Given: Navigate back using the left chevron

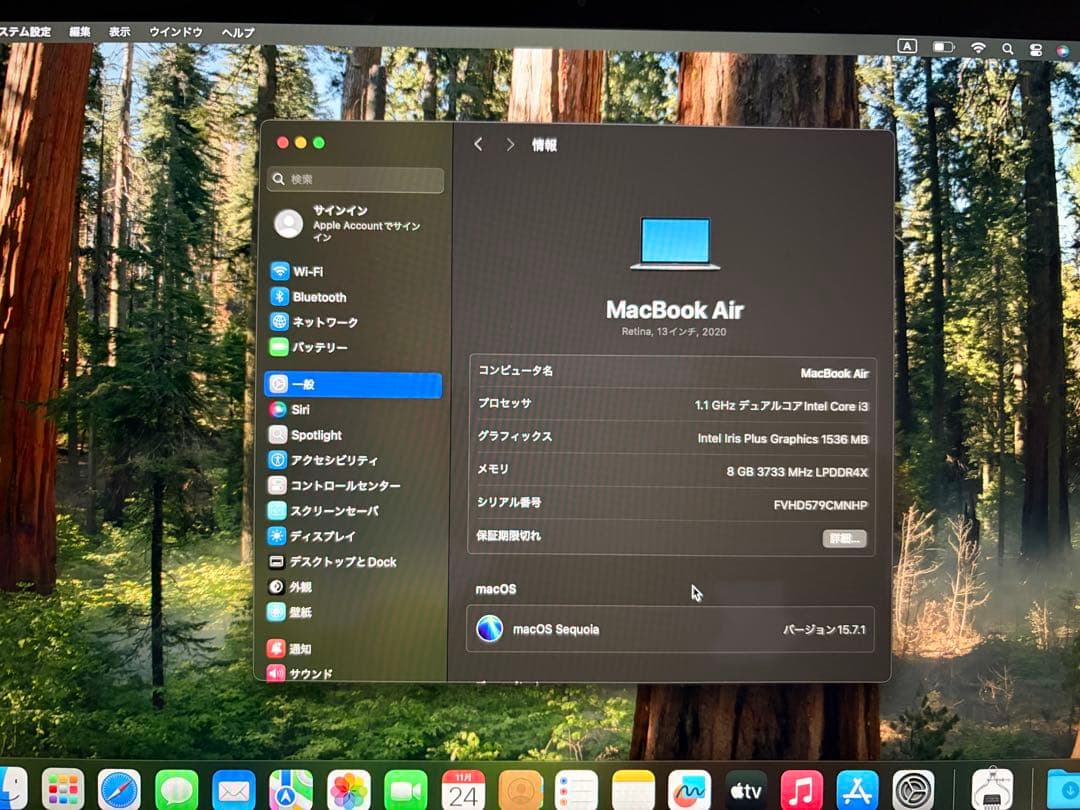Looking at the screenshot, I should [x=480, y=144].
